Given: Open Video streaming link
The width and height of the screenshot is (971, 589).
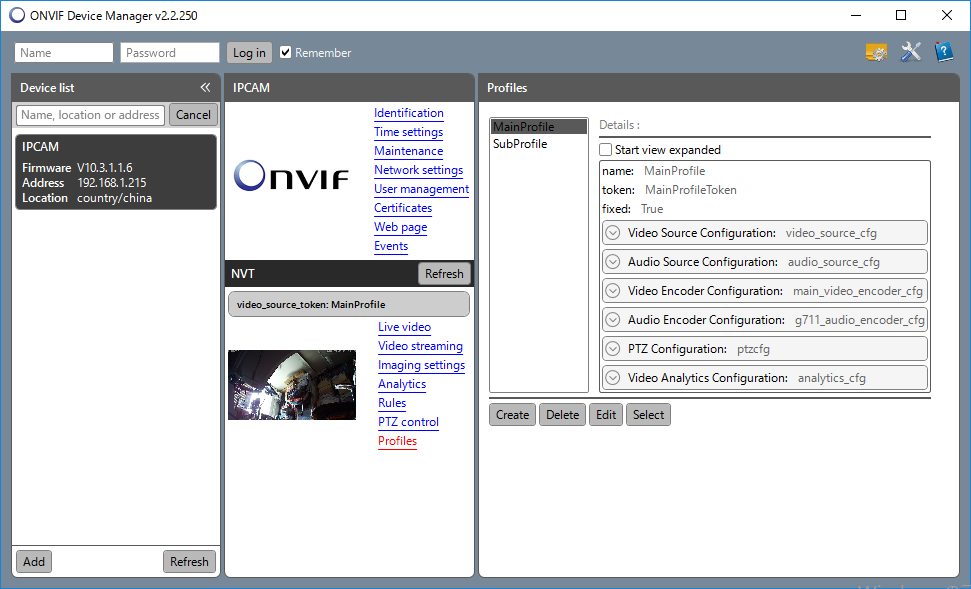Looking at the screenshot, I should [x=420, y=346].
